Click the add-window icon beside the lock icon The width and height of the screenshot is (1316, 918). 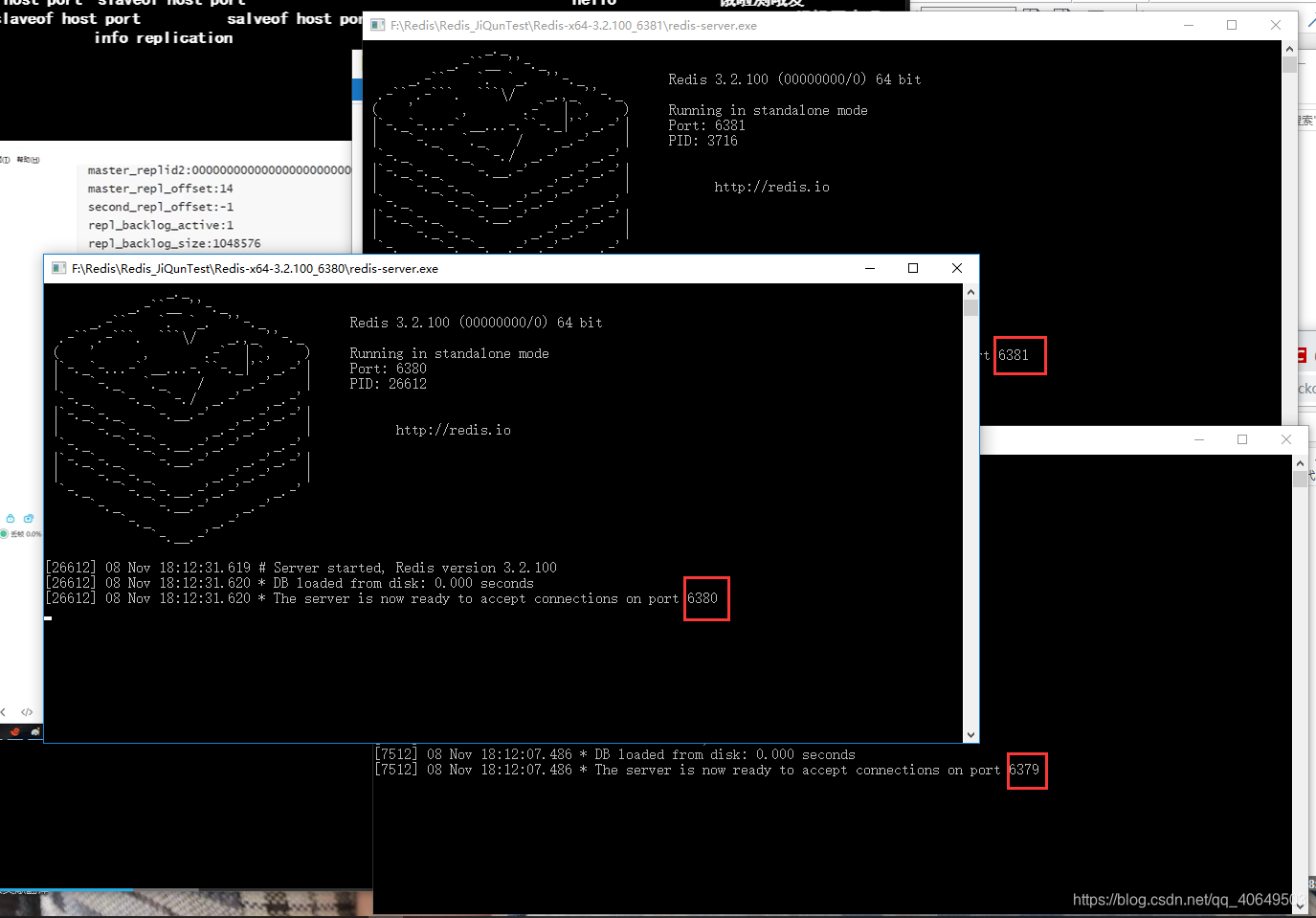pyautogui.click(x=29, y=518)
